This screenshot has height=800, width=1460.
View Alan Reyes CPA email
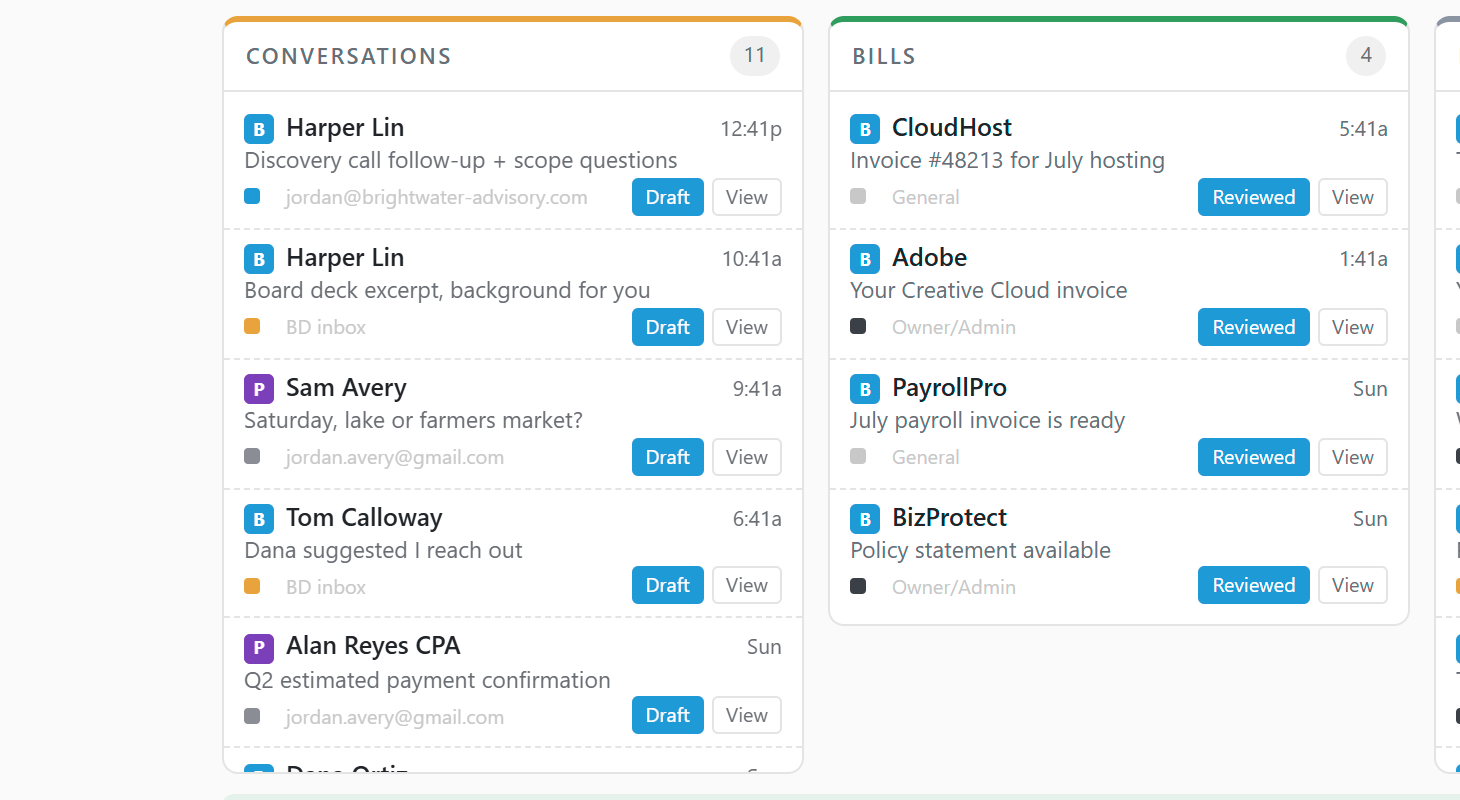pos(747,715)
